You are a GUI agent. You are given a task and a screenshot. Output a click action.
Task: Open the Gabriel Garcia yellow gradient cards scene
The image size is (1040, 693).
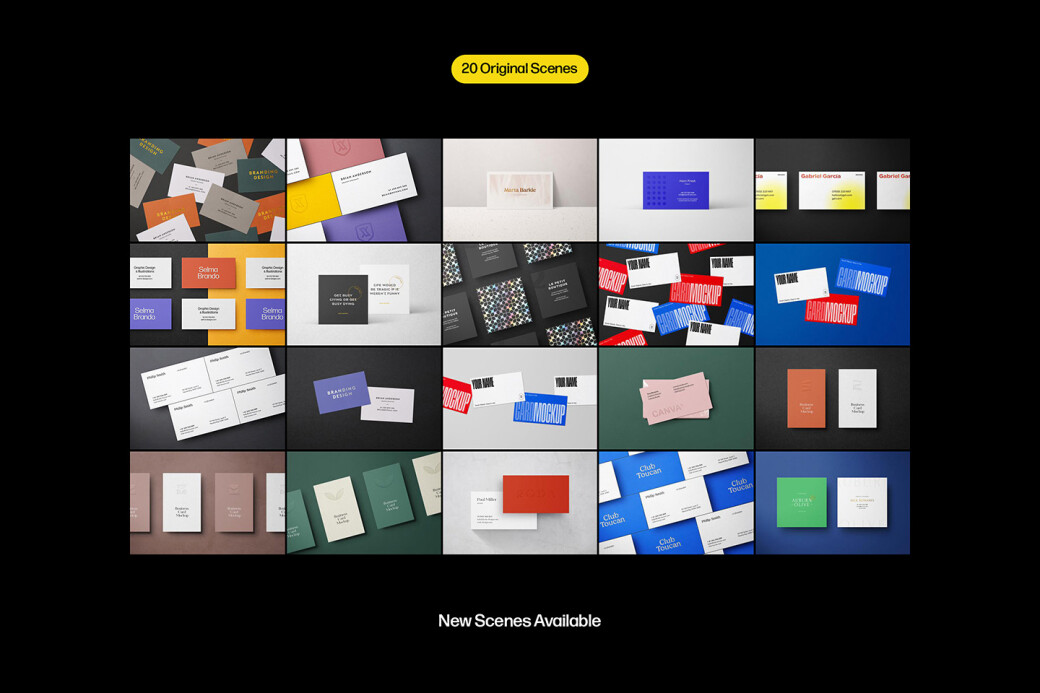click(831, 188)
